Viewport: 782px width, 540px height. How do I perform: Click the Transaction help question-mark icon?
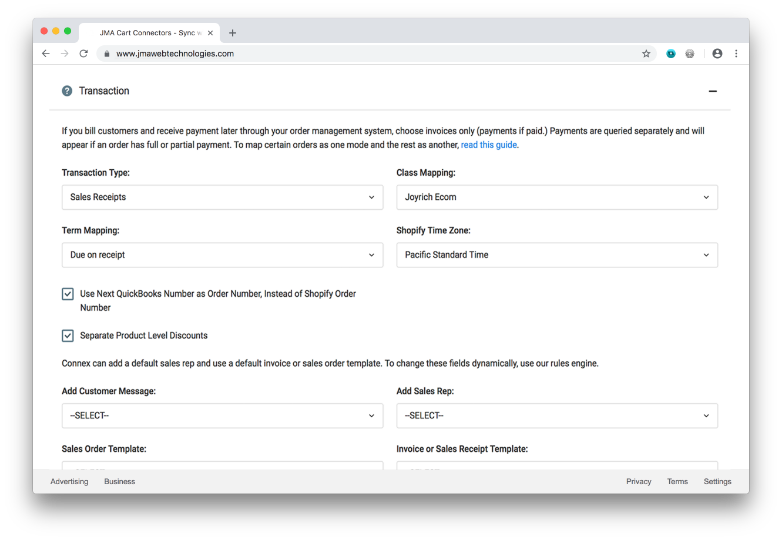tap(67, 91)
